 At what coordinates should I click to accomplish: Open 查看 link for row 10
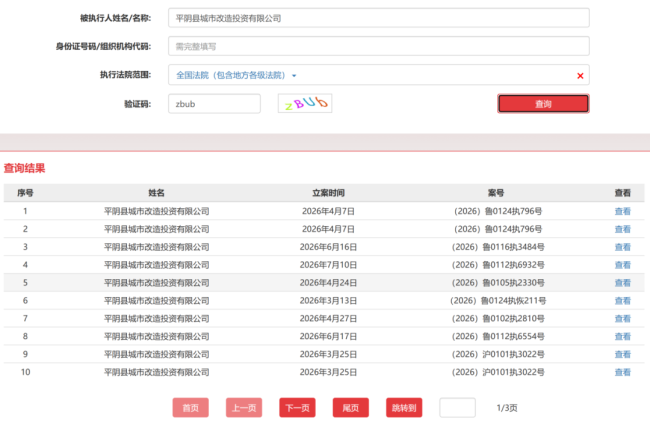point(623,372)
